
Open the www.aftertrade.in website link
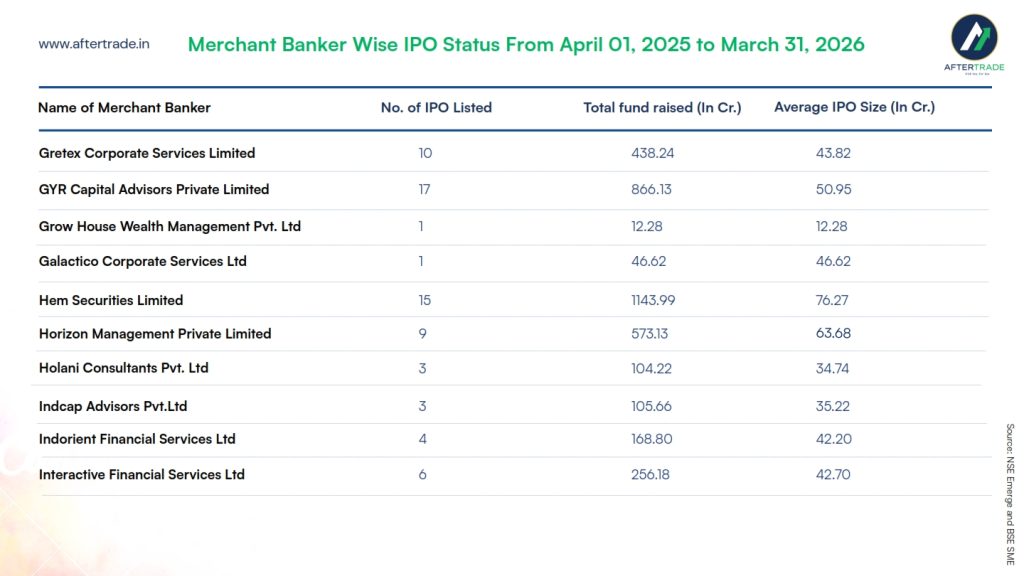tap(94, 44)
